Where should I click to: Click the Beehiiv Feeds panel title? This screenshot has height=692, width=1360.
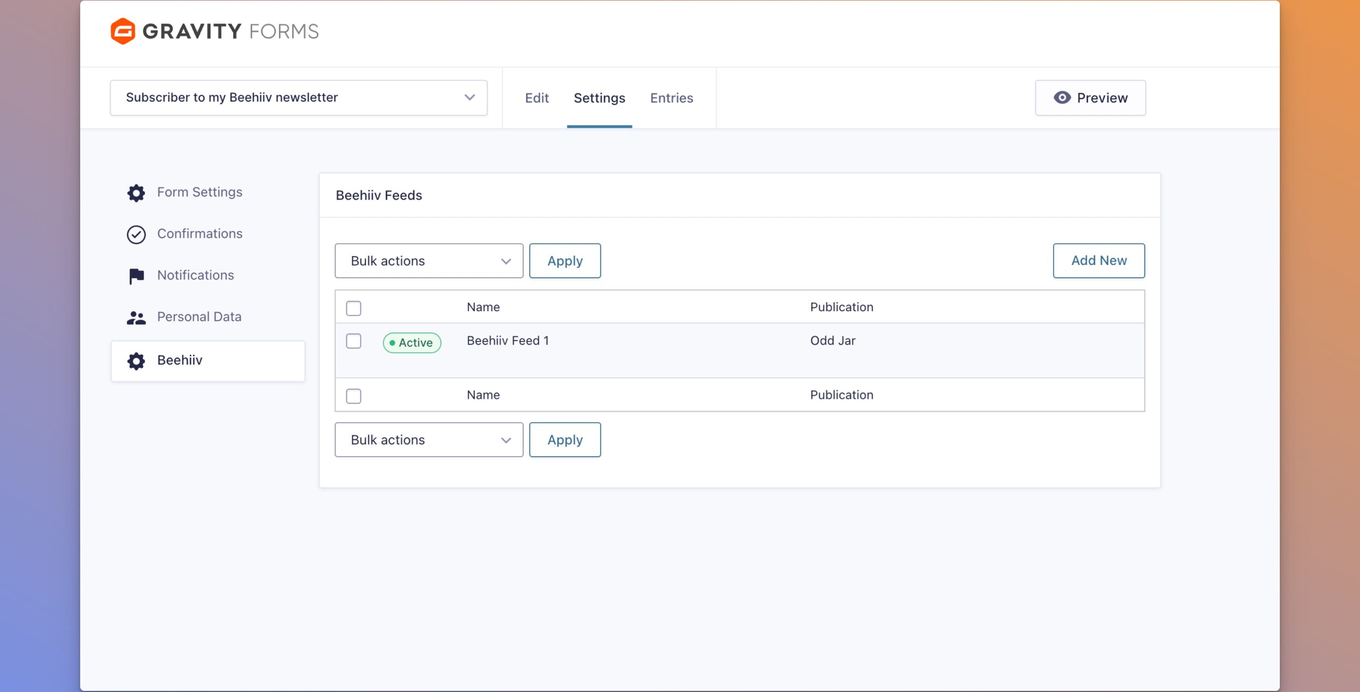point(379,195)
